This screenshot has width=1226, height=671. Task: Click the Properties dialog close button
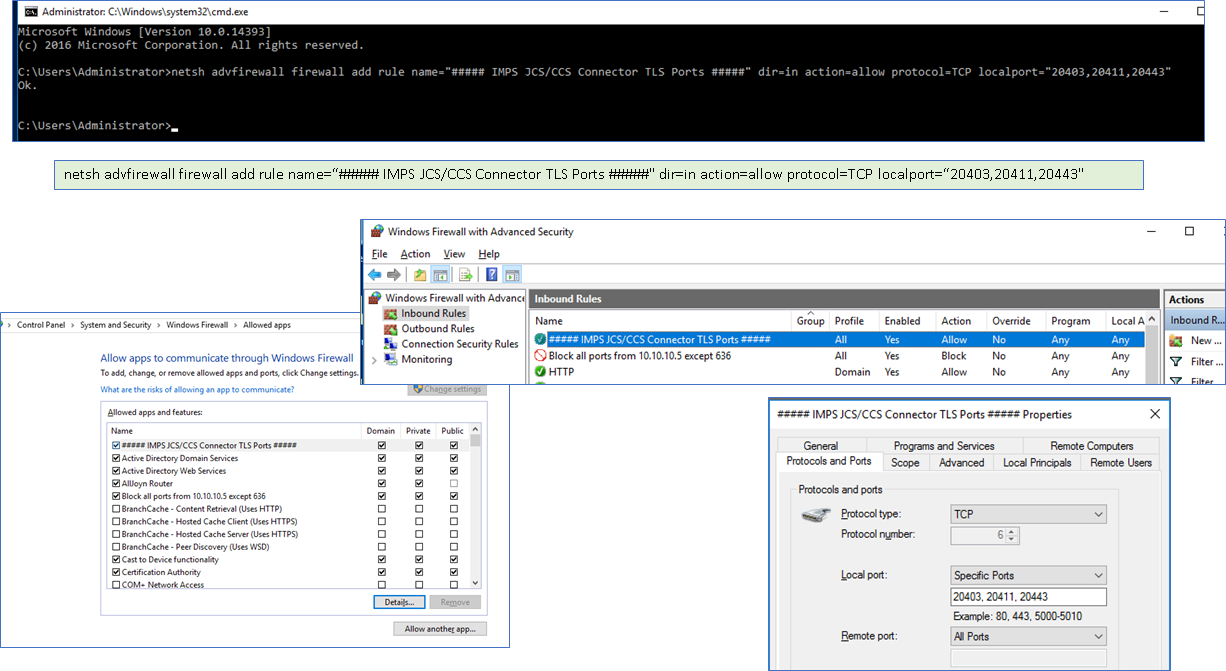[1155, 414]
